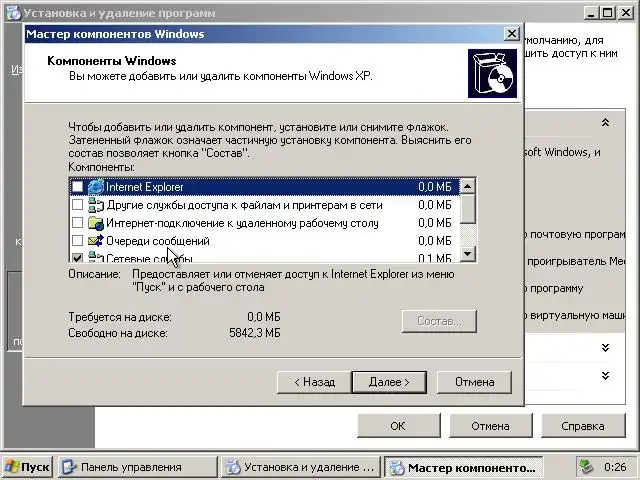Click OK in the background dialog
Screen dimensions: 640x480
click(398, 426)
